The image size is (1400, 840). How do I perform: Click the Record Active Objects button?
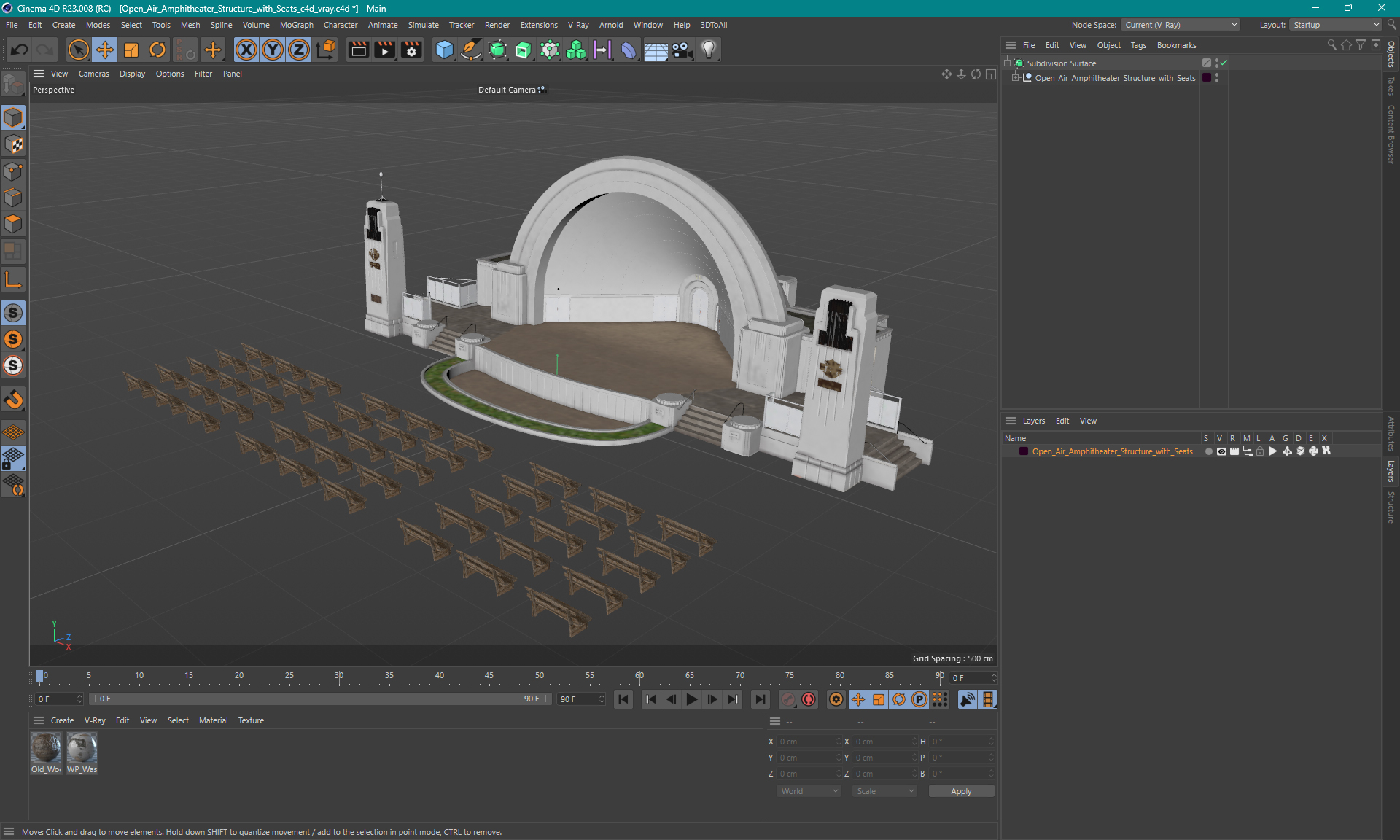point(788,699)
